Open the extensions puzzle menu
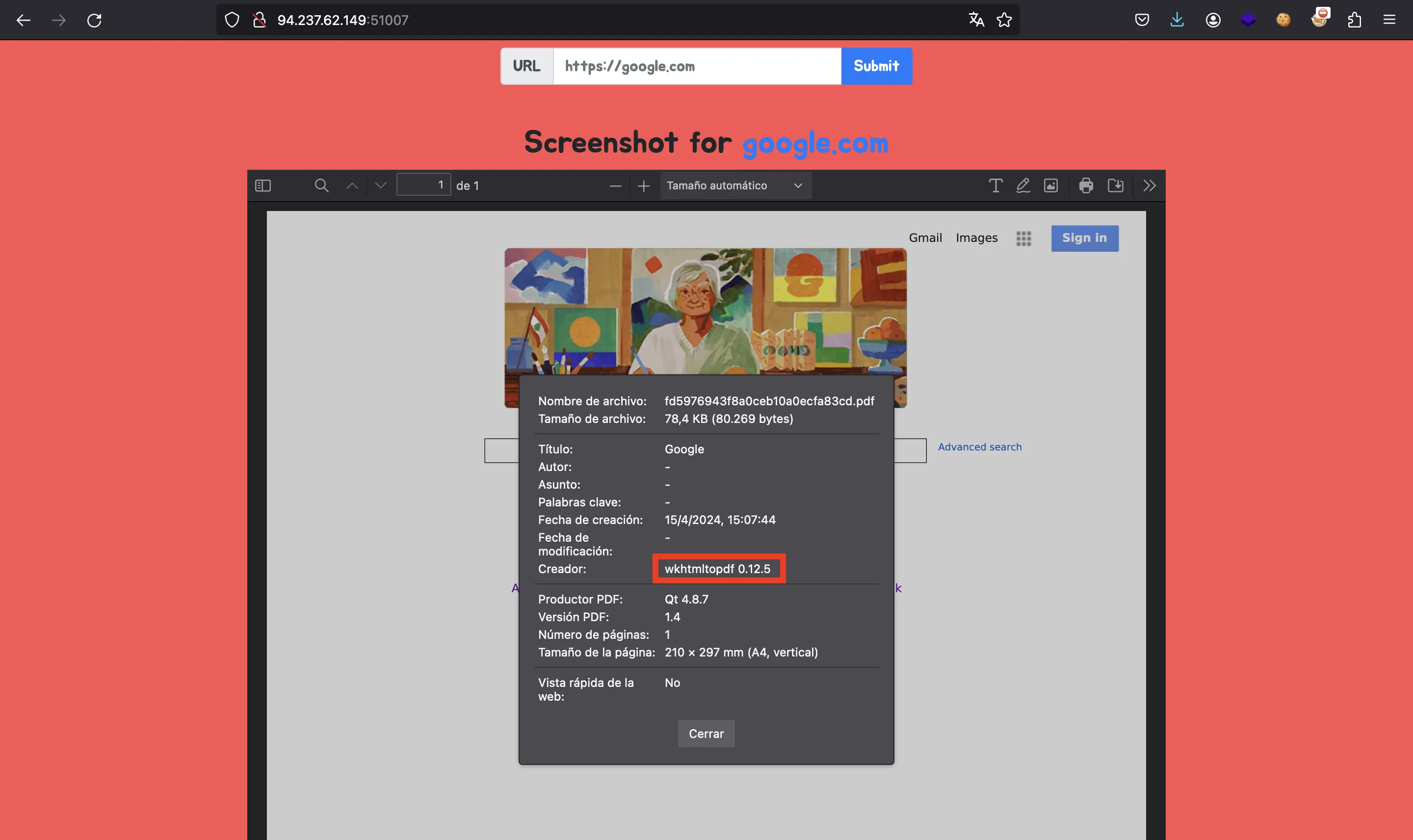This screenshot has height=840, width=1413. click(1354, 20)
